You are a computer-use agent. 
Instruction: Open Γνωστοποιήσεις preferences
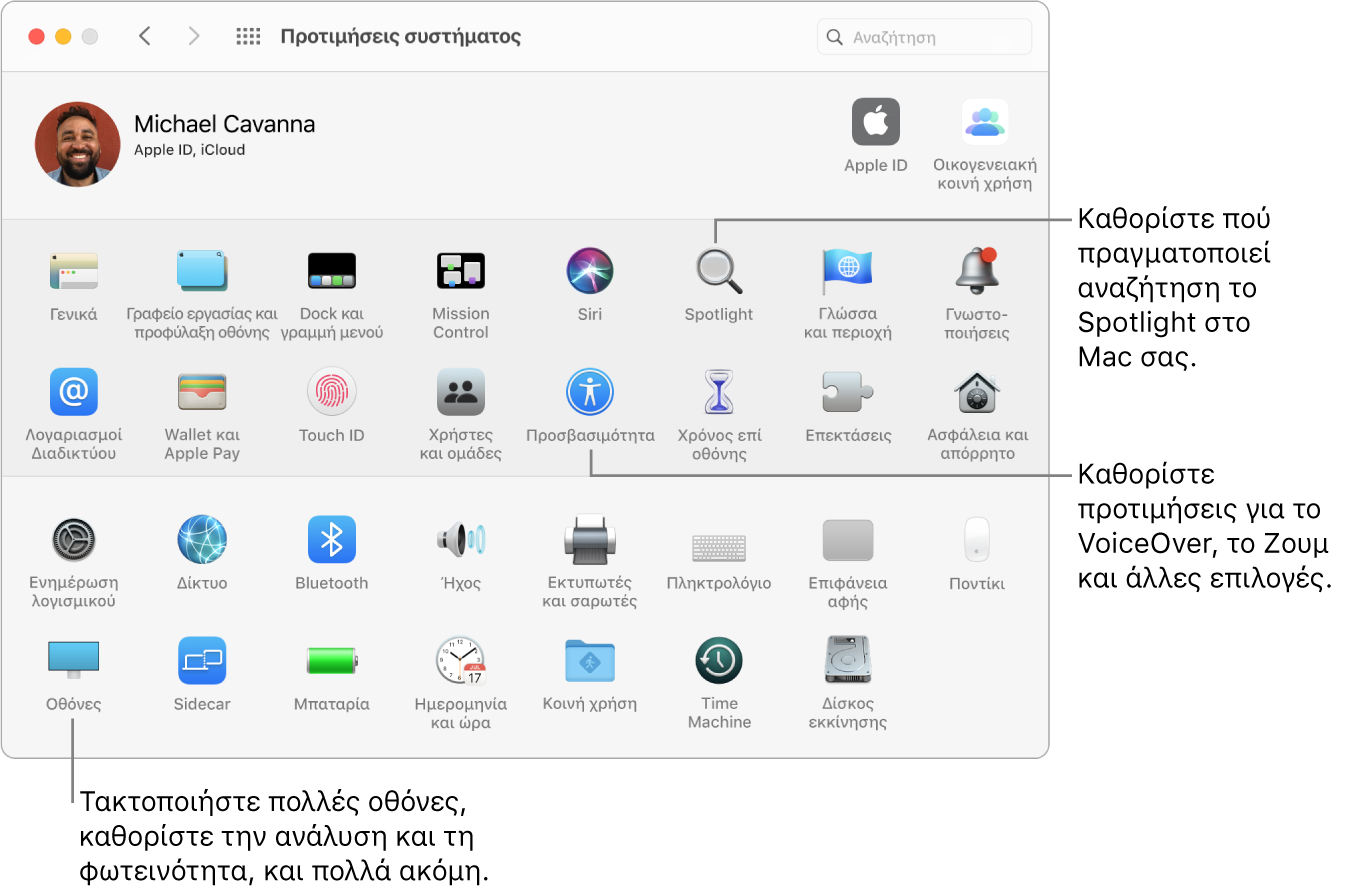tap(977, 271)
